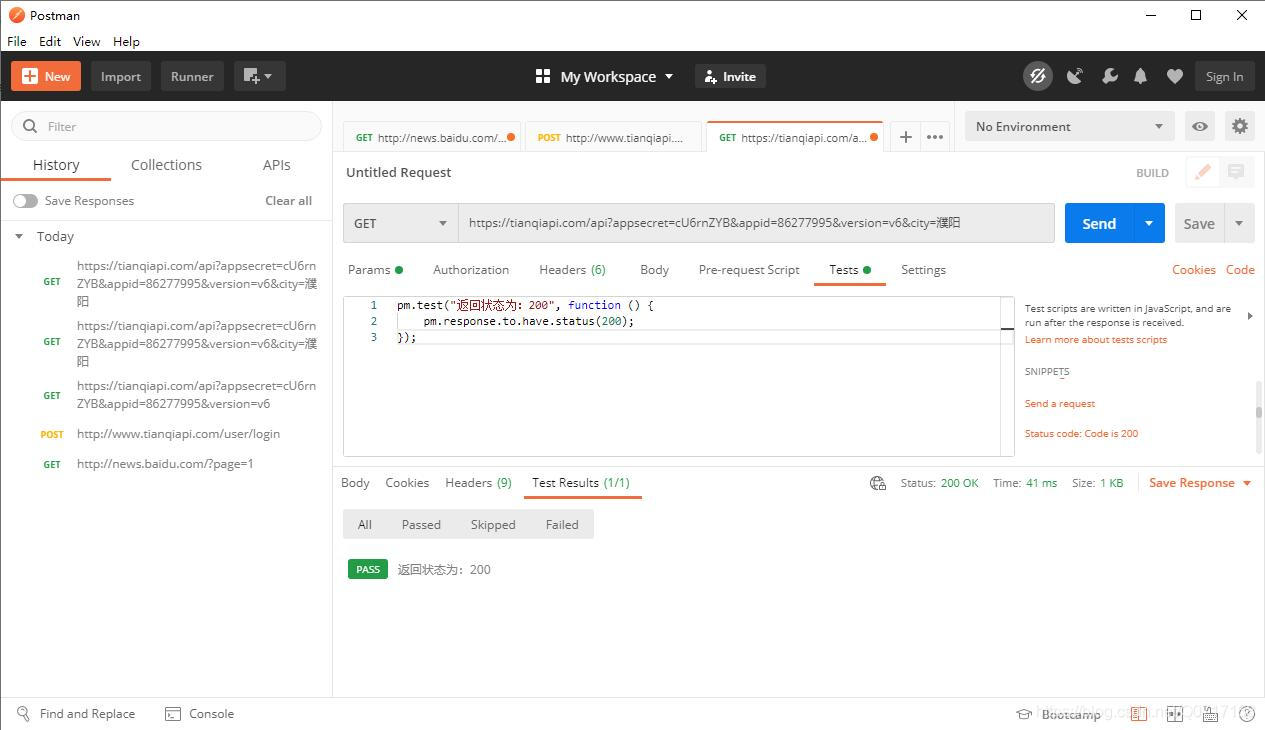Open the Send button dropdown arrow
Image resolution: width=1265 pixels, height=730 pixels.
click(x=1149, y=223)
